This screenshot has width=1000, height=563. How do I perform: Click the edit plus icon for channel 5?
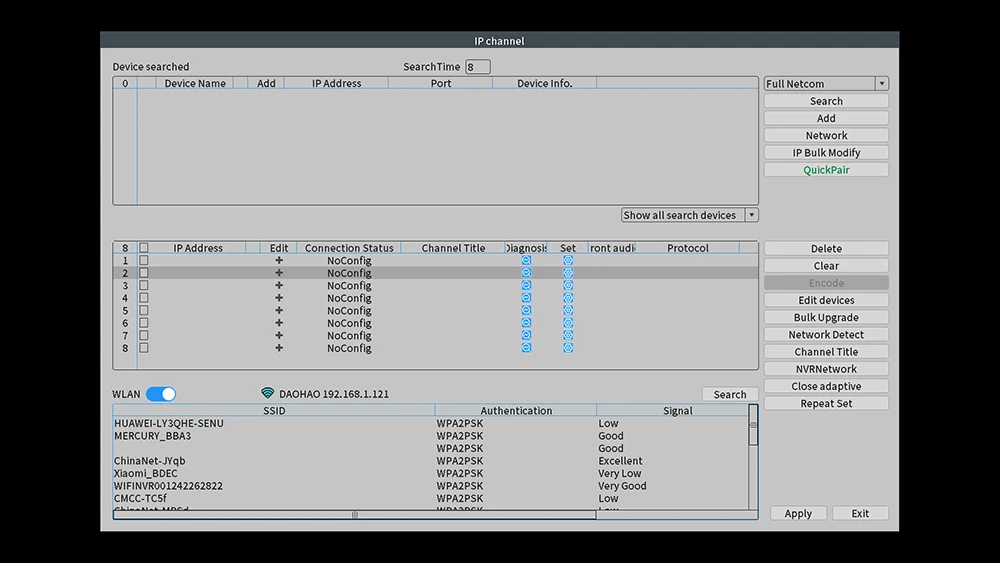[x=279, y=311]
